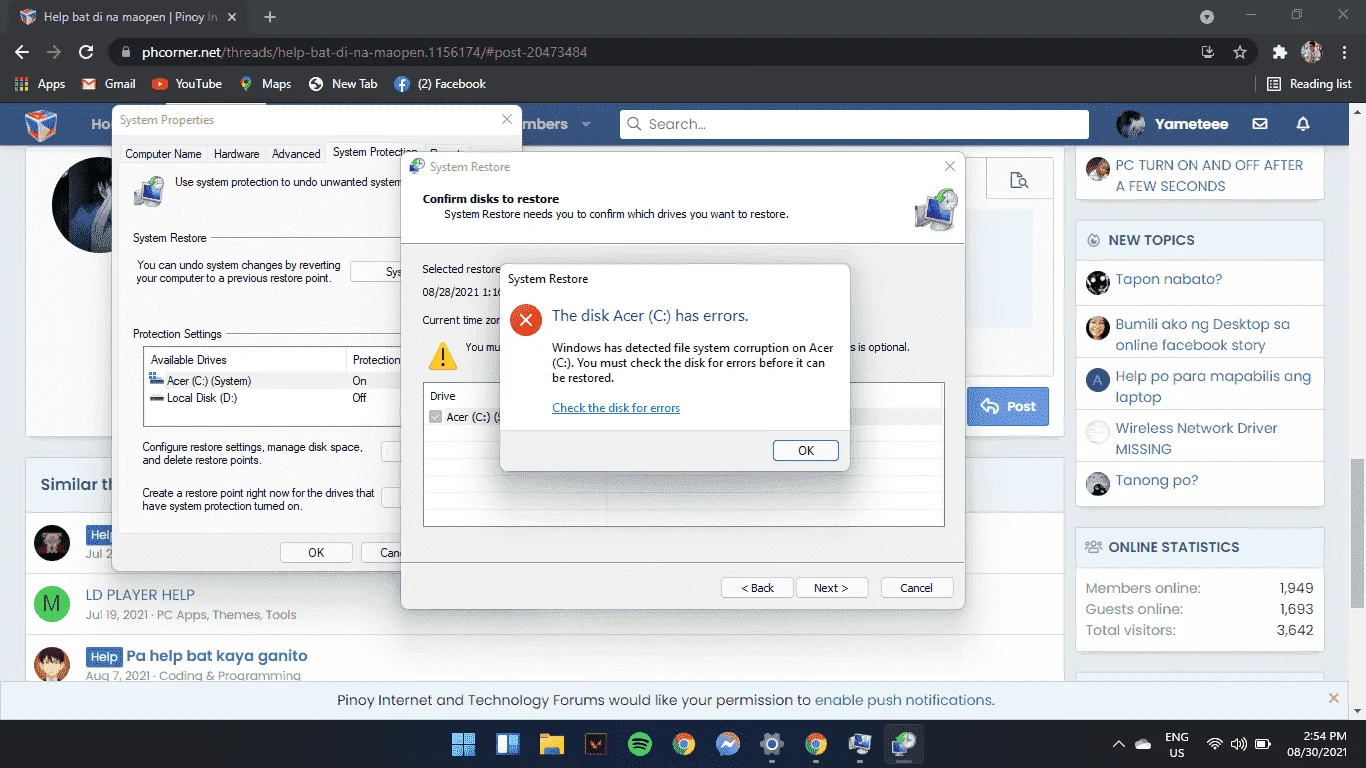Dismiss the push notification banner
The width and height of the screenshot is (1366, 768).
(1333, 698)
